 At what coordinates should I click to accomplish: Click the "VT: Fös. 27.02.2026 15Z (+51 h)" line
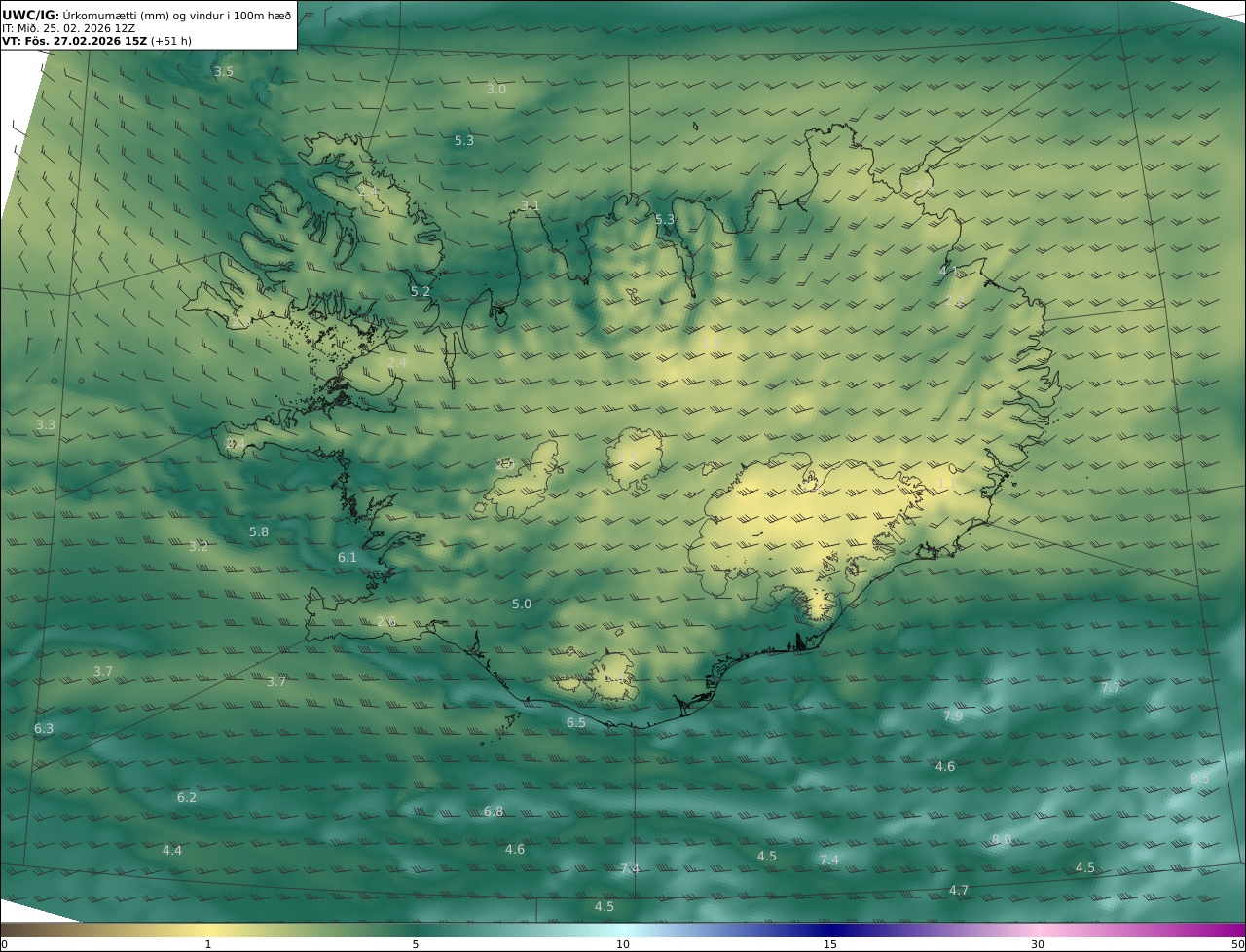pos(96,42)
